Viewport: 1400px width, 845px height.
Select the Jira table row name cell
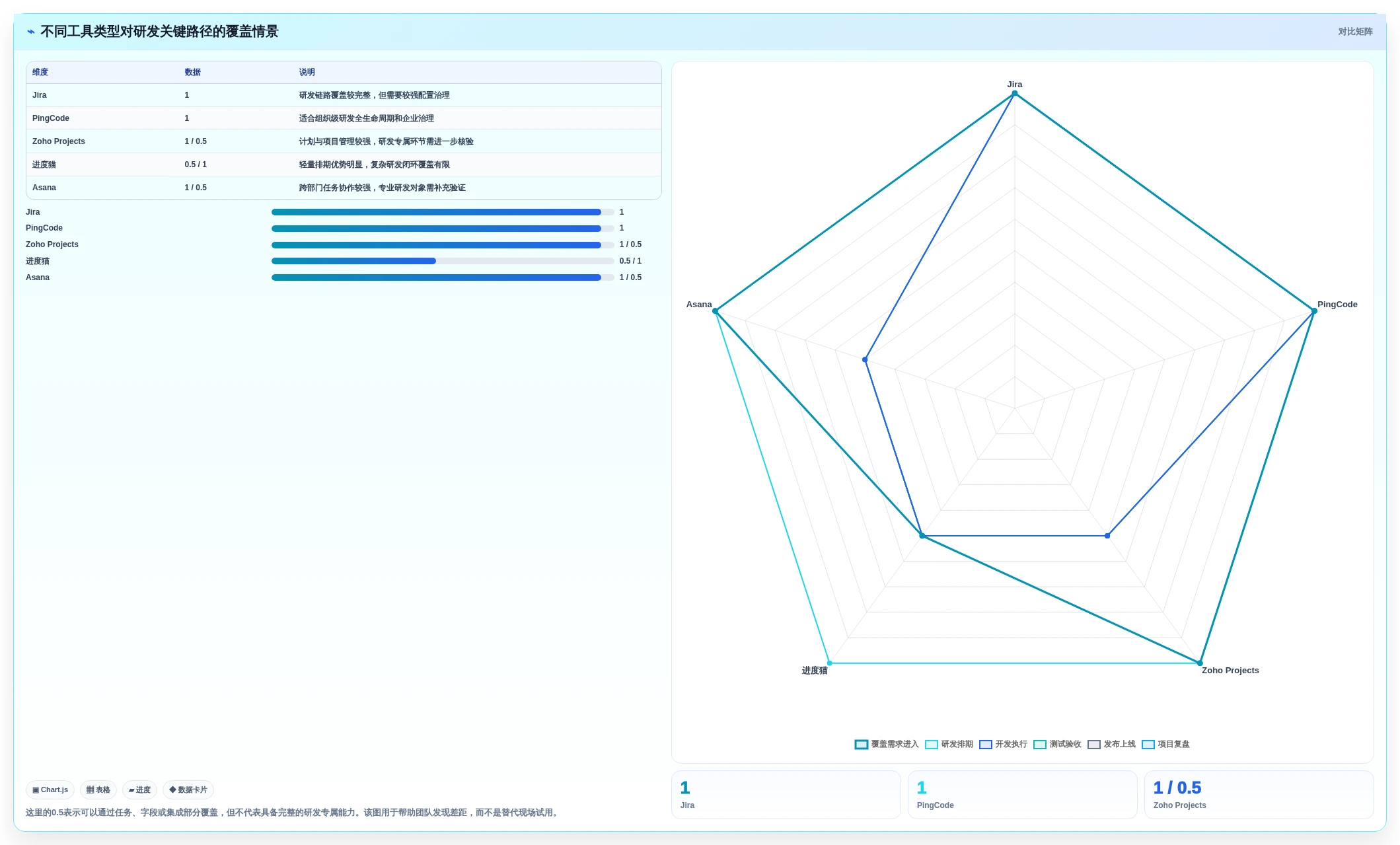40,95
